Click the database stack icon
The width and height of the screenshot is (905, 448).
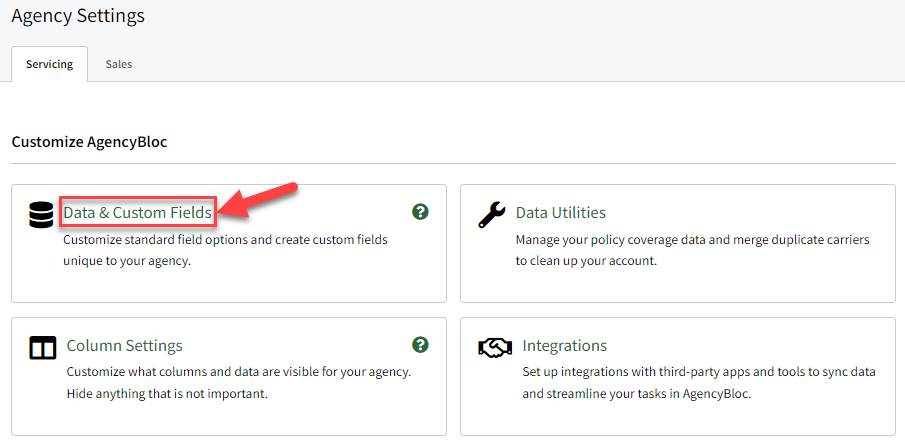tap(40, 214)
